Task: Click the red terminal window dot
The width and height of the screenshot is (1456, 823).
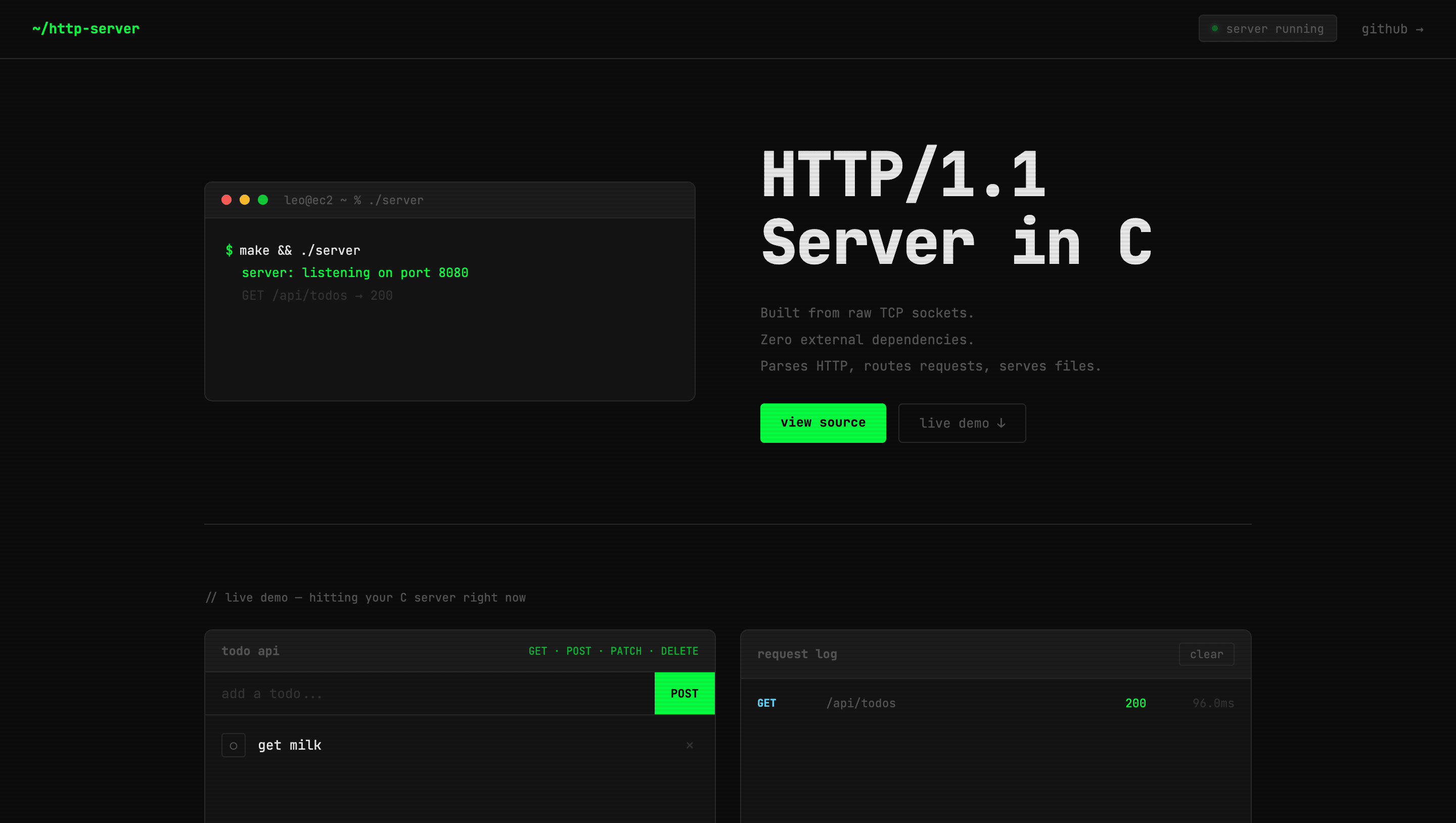Action: click(226, 200)
